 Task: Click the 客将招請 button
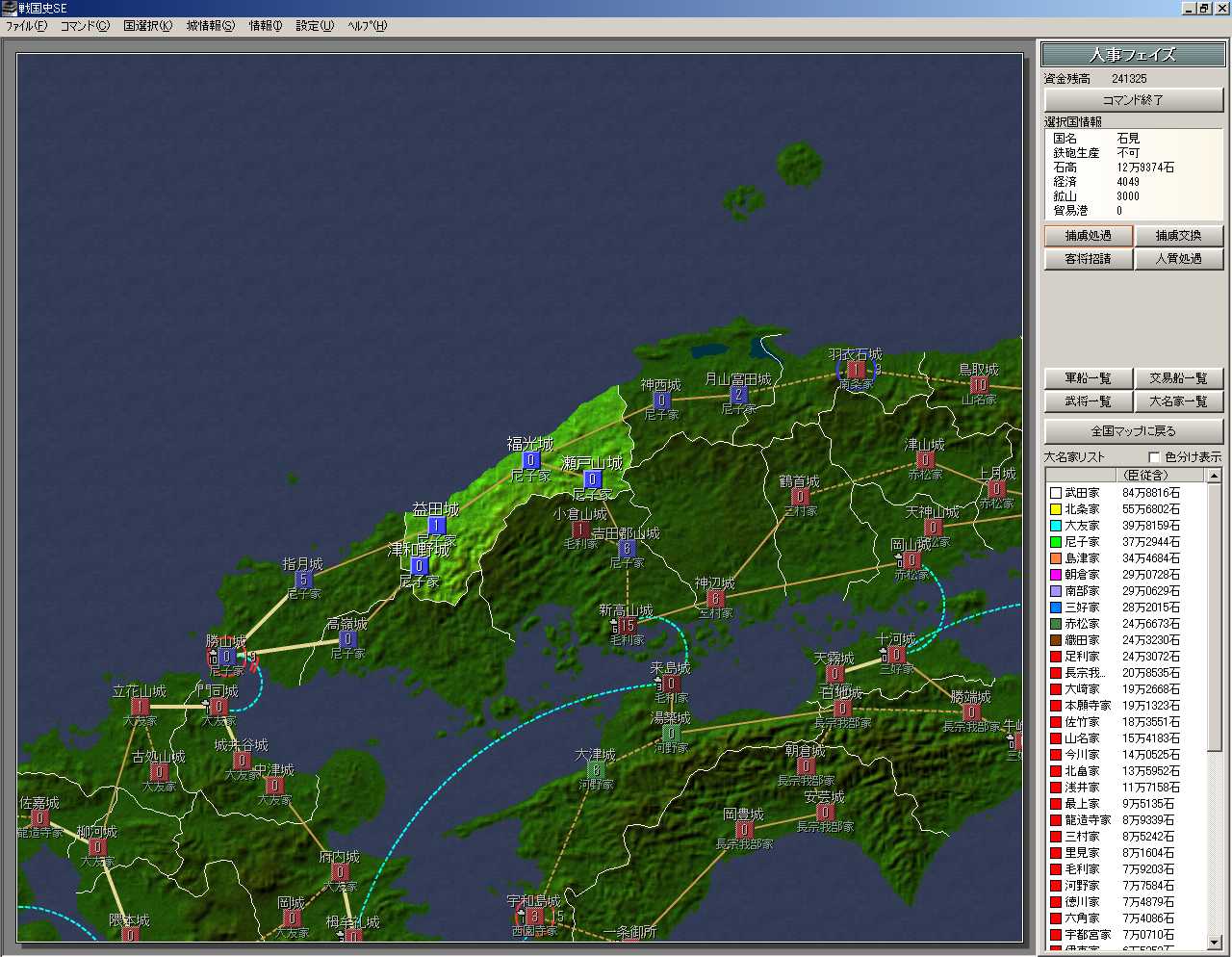[1089, 259]
